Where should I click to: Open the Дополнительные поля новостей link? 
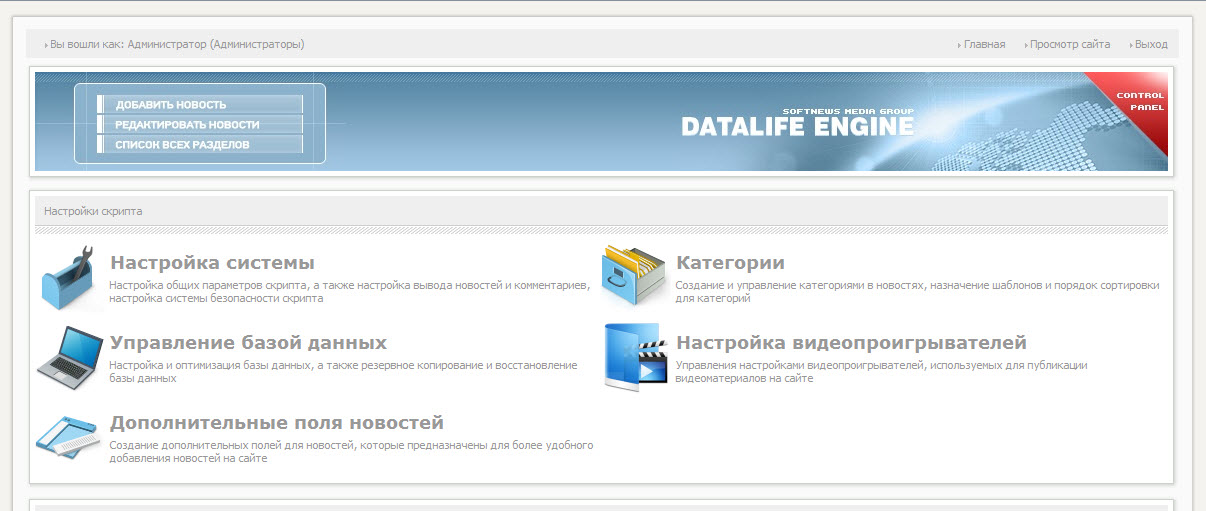(277, 423)
